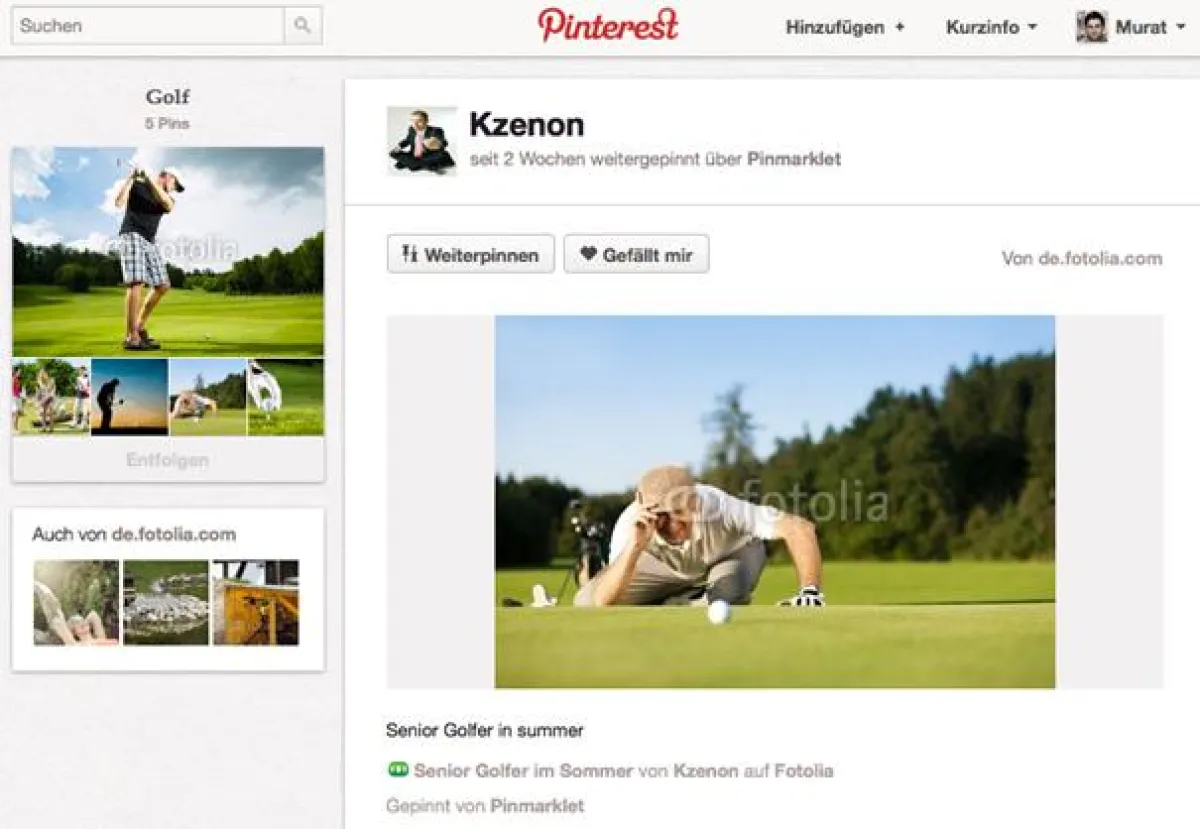This screenshot has height=829, width=1200.
Task: Click the Pinterest logo
Action: (608, 26)
